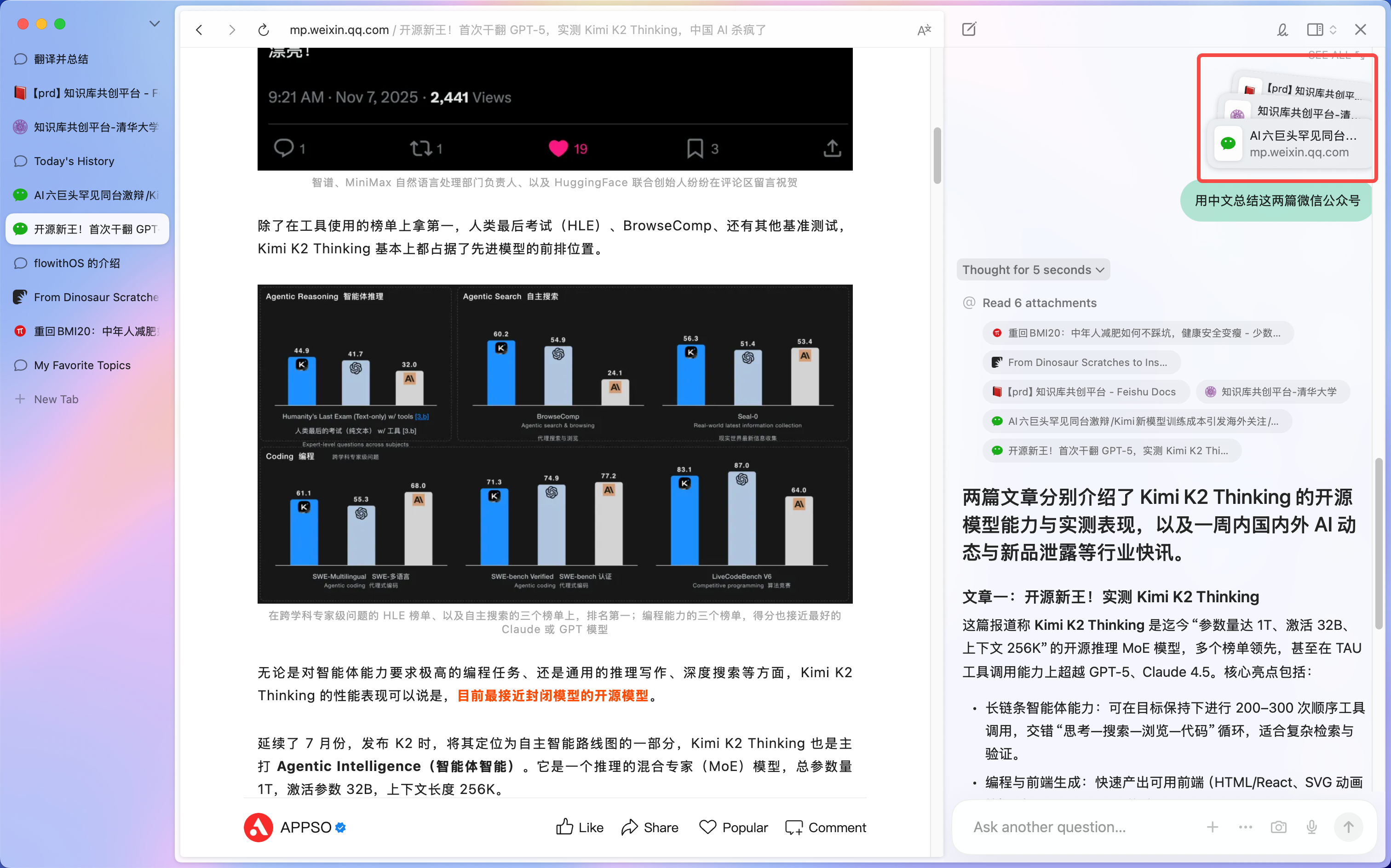Click the user message 用中文总结这两篇微信公众号
The image size is (1391, 868).
tap(1277, 201)
